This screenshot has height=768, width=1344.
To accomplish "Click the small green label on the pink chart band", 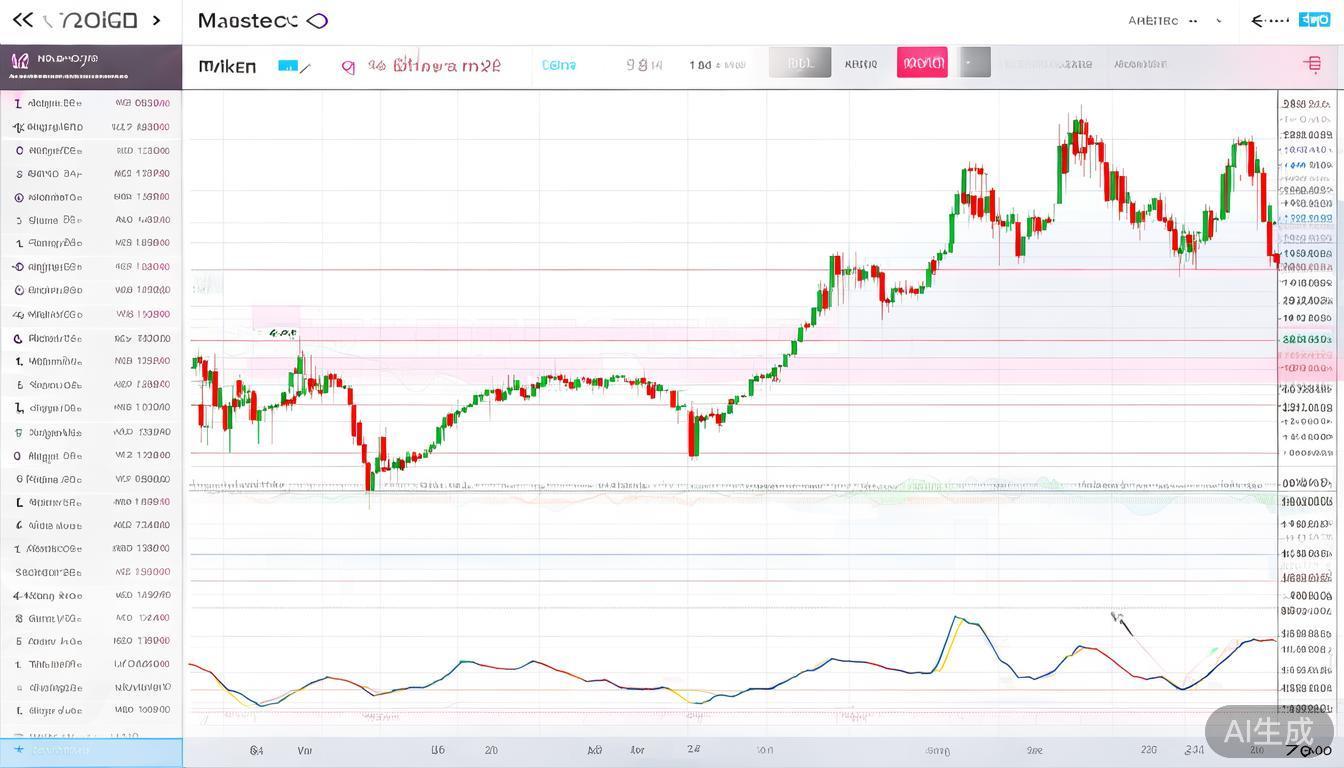I will 282,333.
